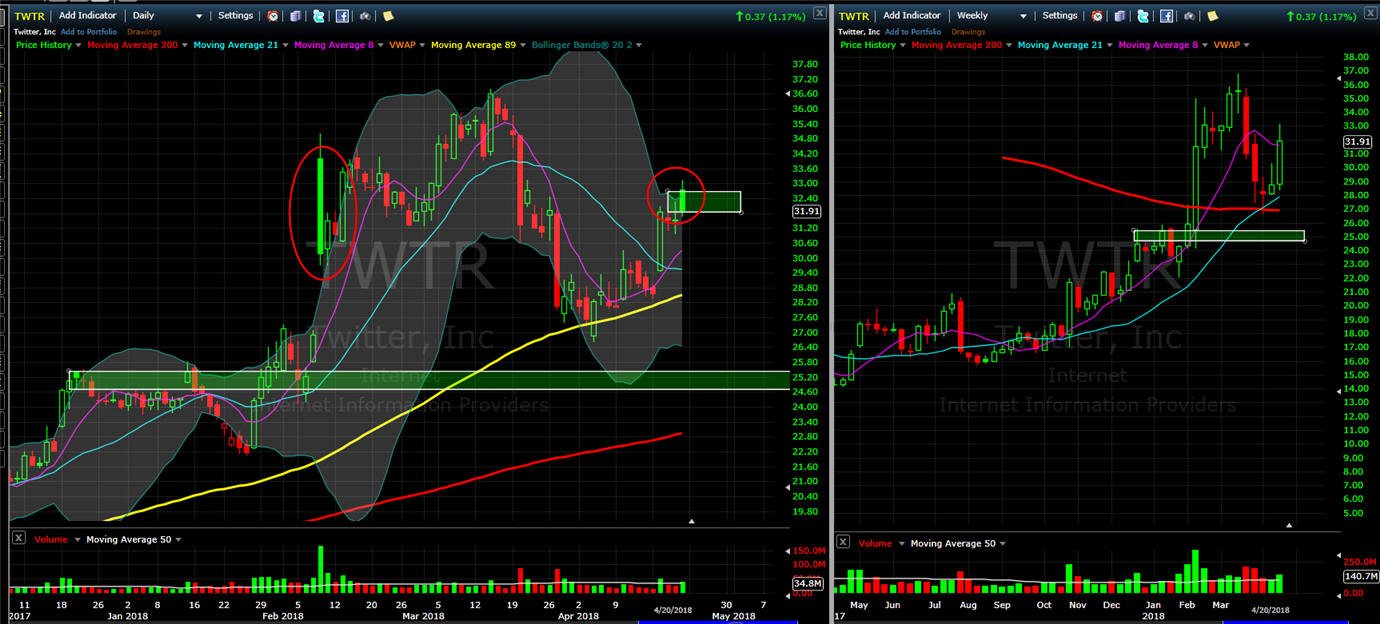Click Add to Portfolio link on daily chart
The width and height of the screenshot is (1380, 624).
(x=89, y=32)
